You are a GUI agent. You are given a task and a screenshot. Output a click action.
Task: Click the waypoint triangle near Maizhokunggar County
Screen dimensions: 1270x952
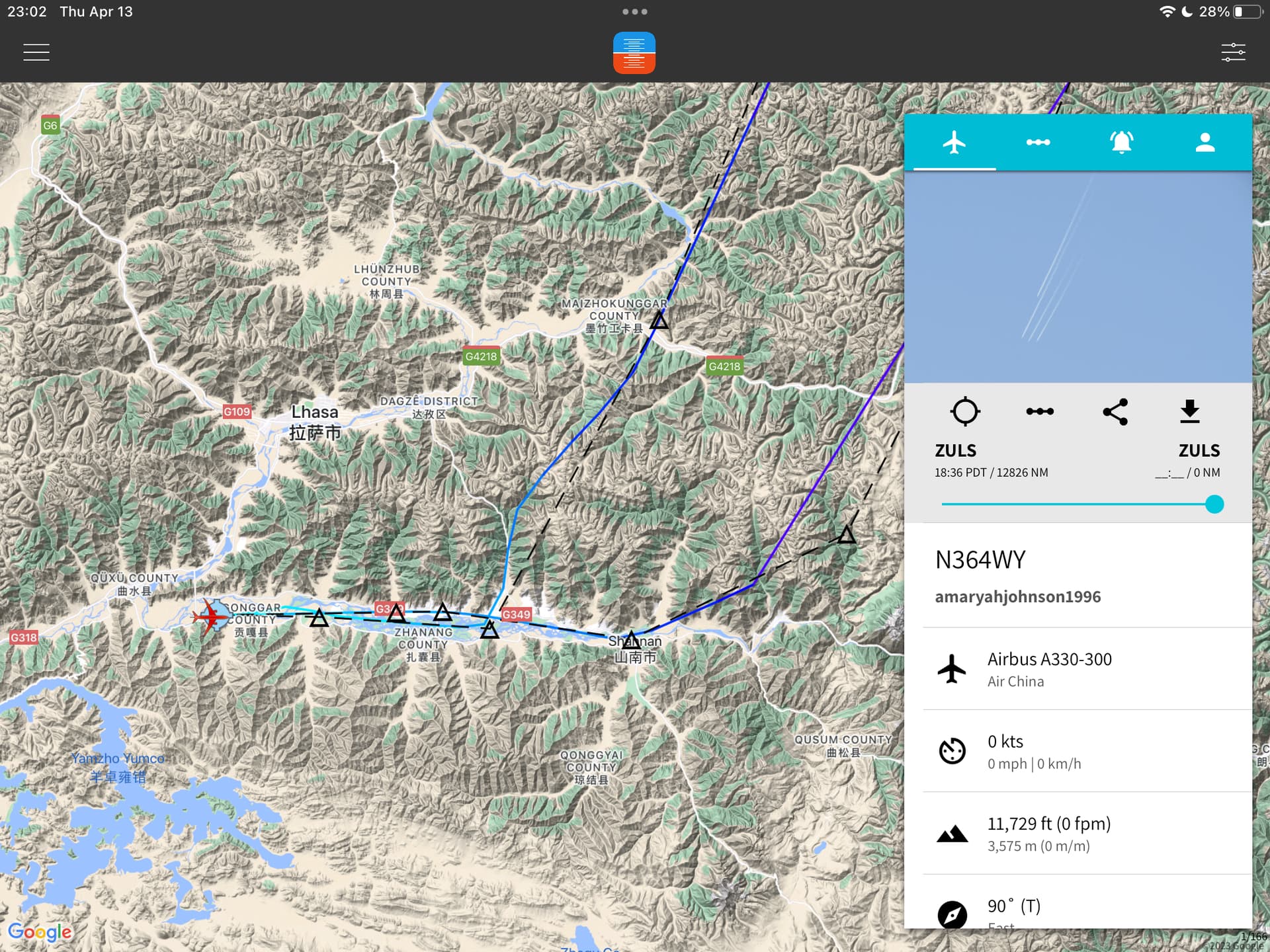659,321
